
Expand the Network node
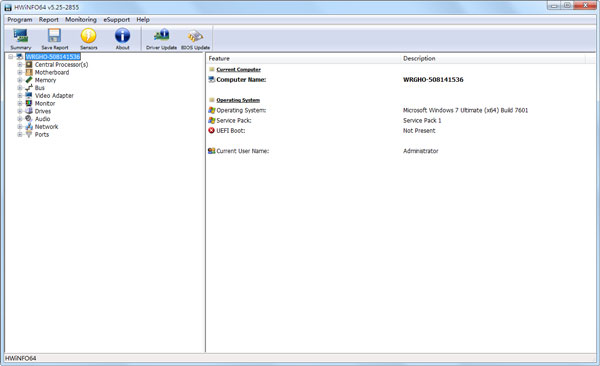click(x=20, y=126)
